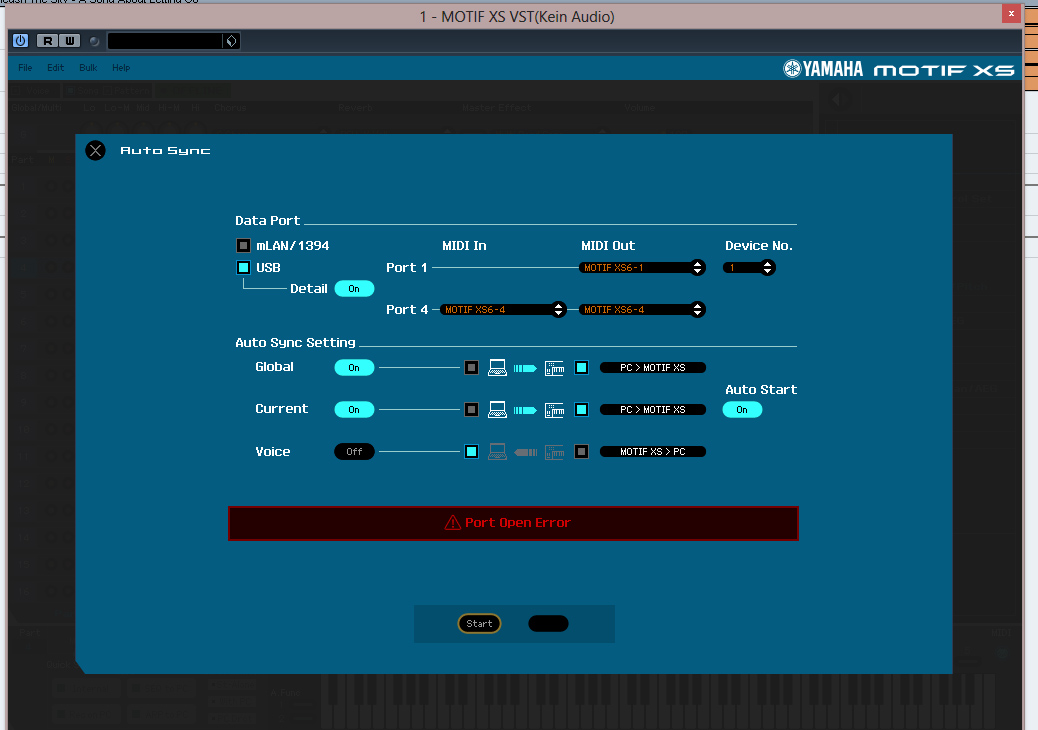The height and width of the screenshot is (730, 1038).
Task: Toggle the R read automation button
Action: pos(48,41)
